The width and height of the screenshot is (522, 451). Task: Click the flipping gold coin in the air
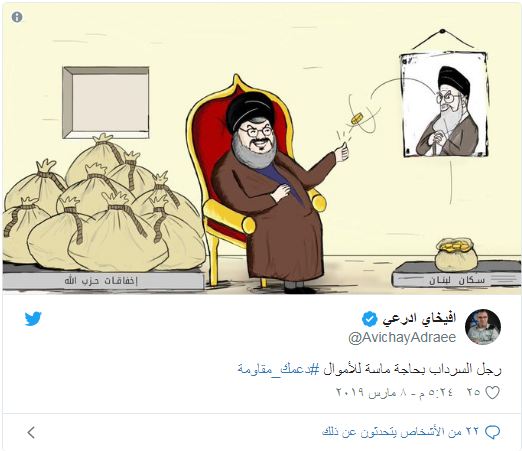[356, 118]
